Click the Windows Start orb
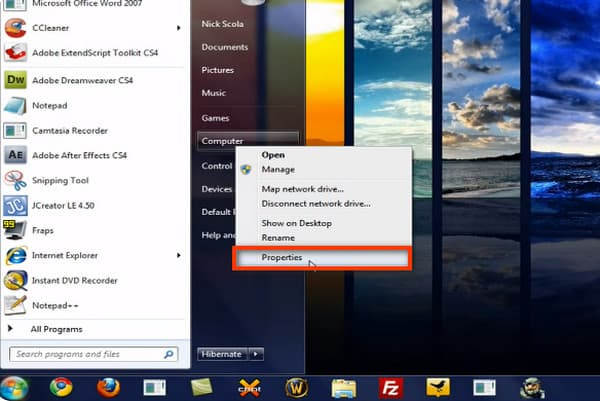600x401 pixels. (x=14, y=388)
